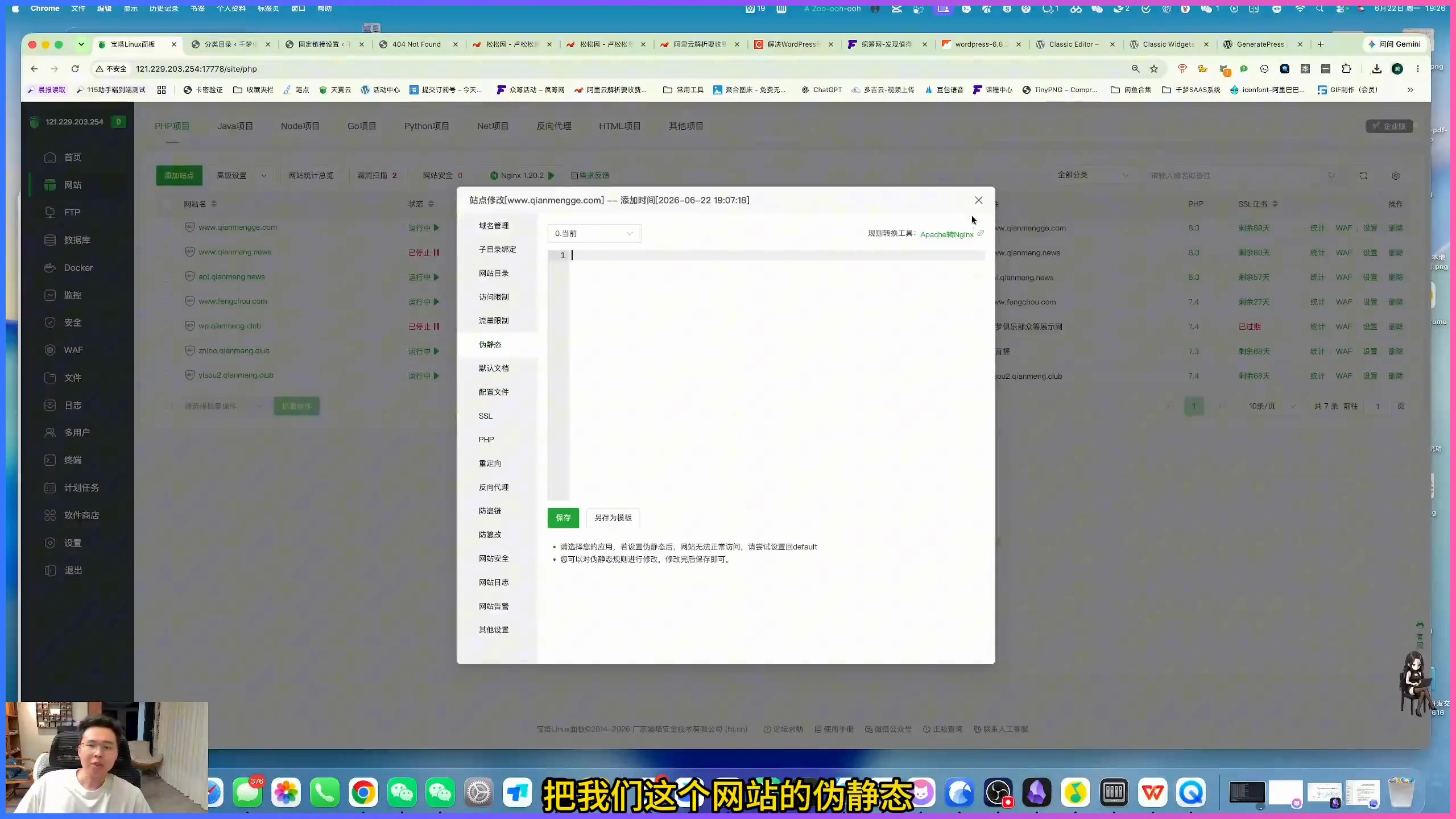The height and width of the screenshot is (819, 1456).
Task: Click 计划任务 icon in sidebar
Action: click(50, 488)
